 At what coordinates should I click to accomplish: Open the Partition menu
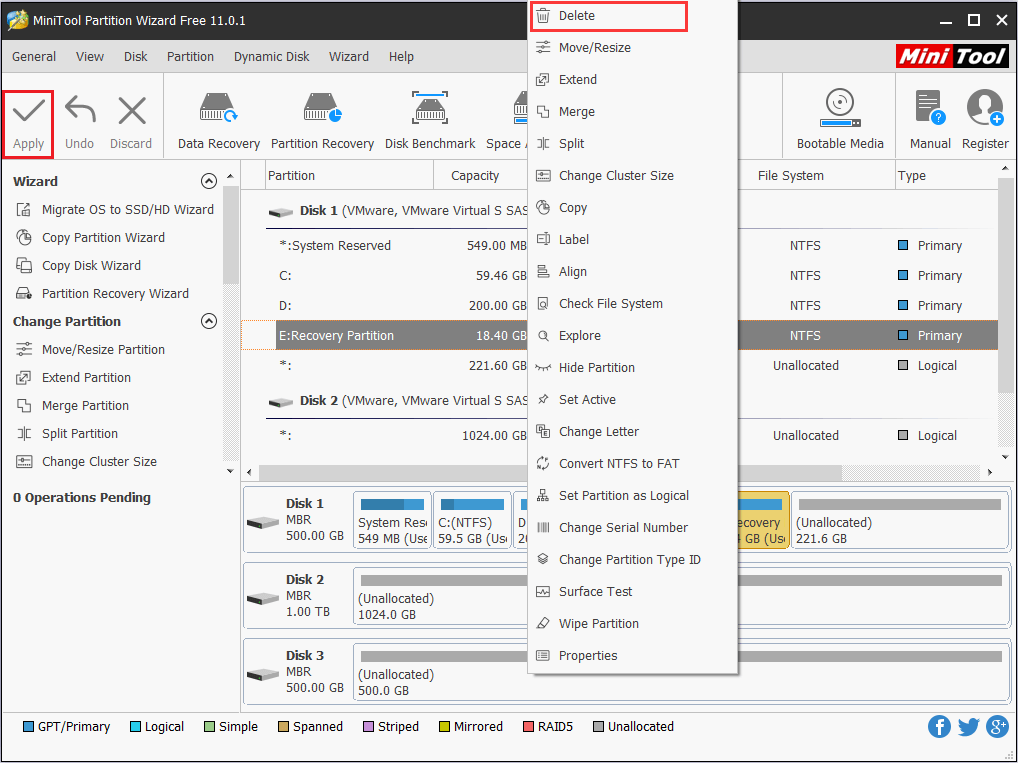(190, 56)
